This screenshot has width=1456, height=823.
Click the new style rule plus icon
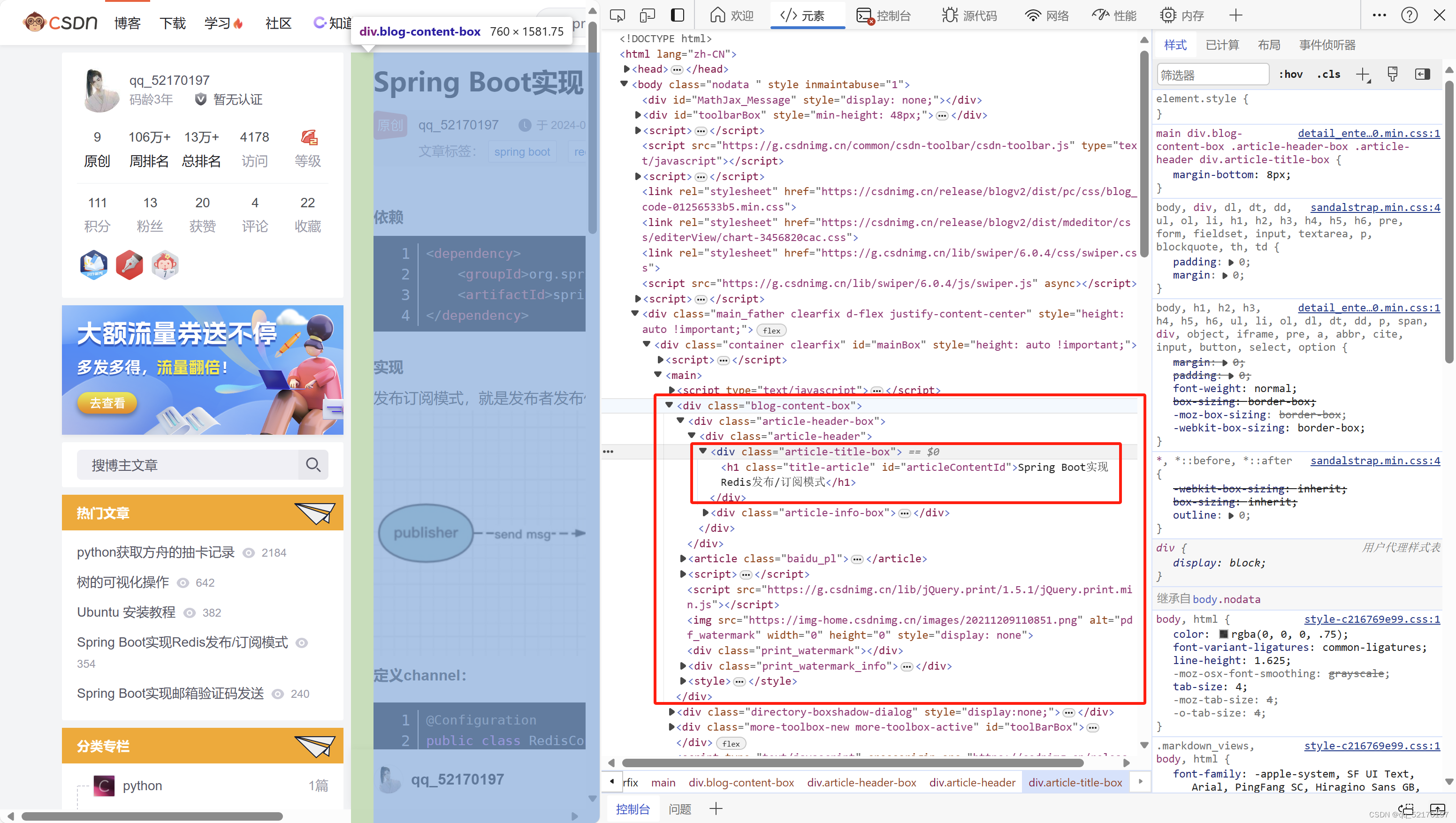coord(1363,75)
